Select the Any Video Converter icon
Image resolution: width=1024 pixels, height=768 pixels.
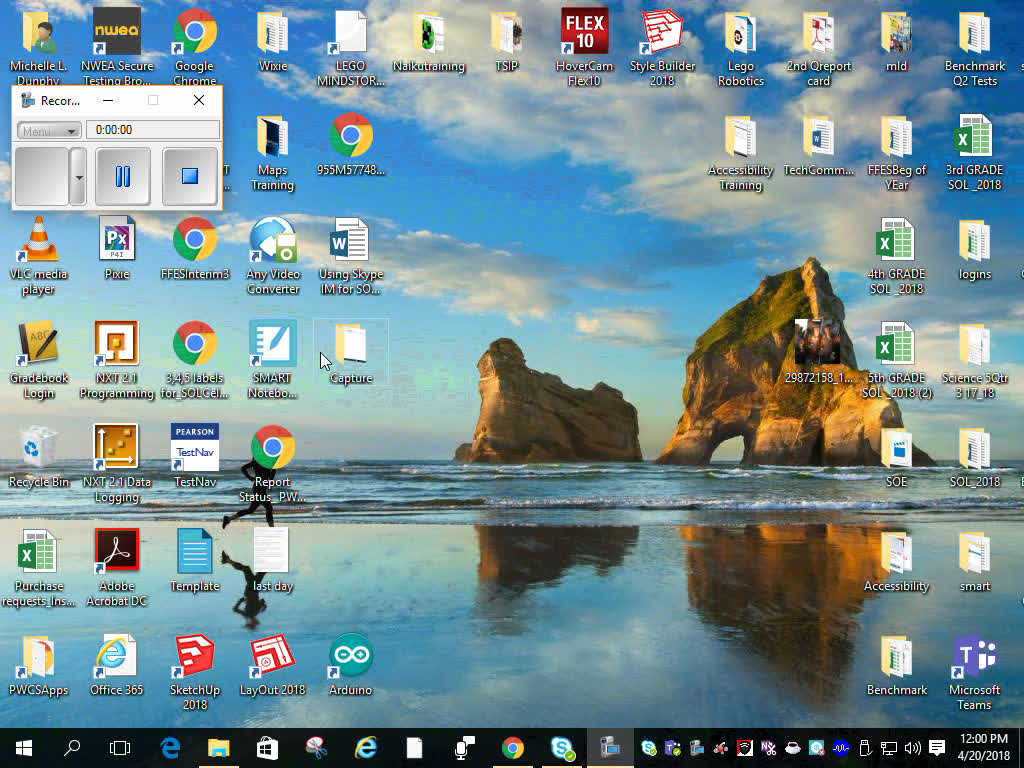pyautogui.click(x=273, y=241)
